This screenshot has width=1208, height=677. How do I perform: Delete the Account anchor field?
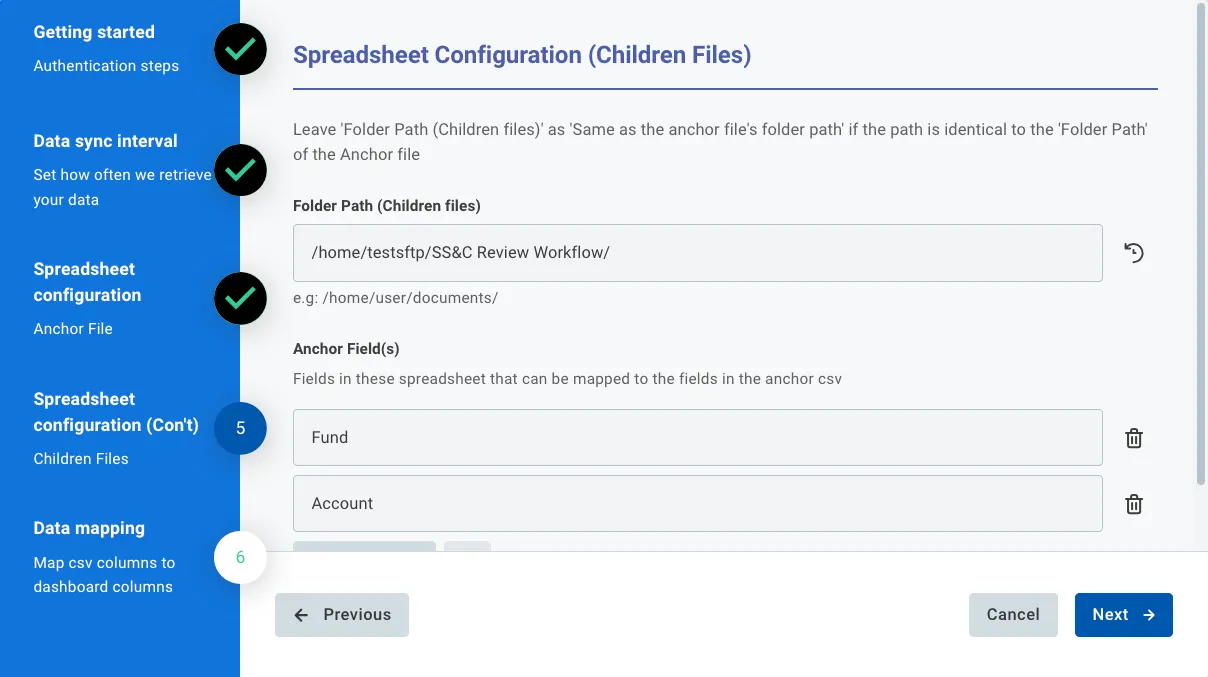point(1134,504)
